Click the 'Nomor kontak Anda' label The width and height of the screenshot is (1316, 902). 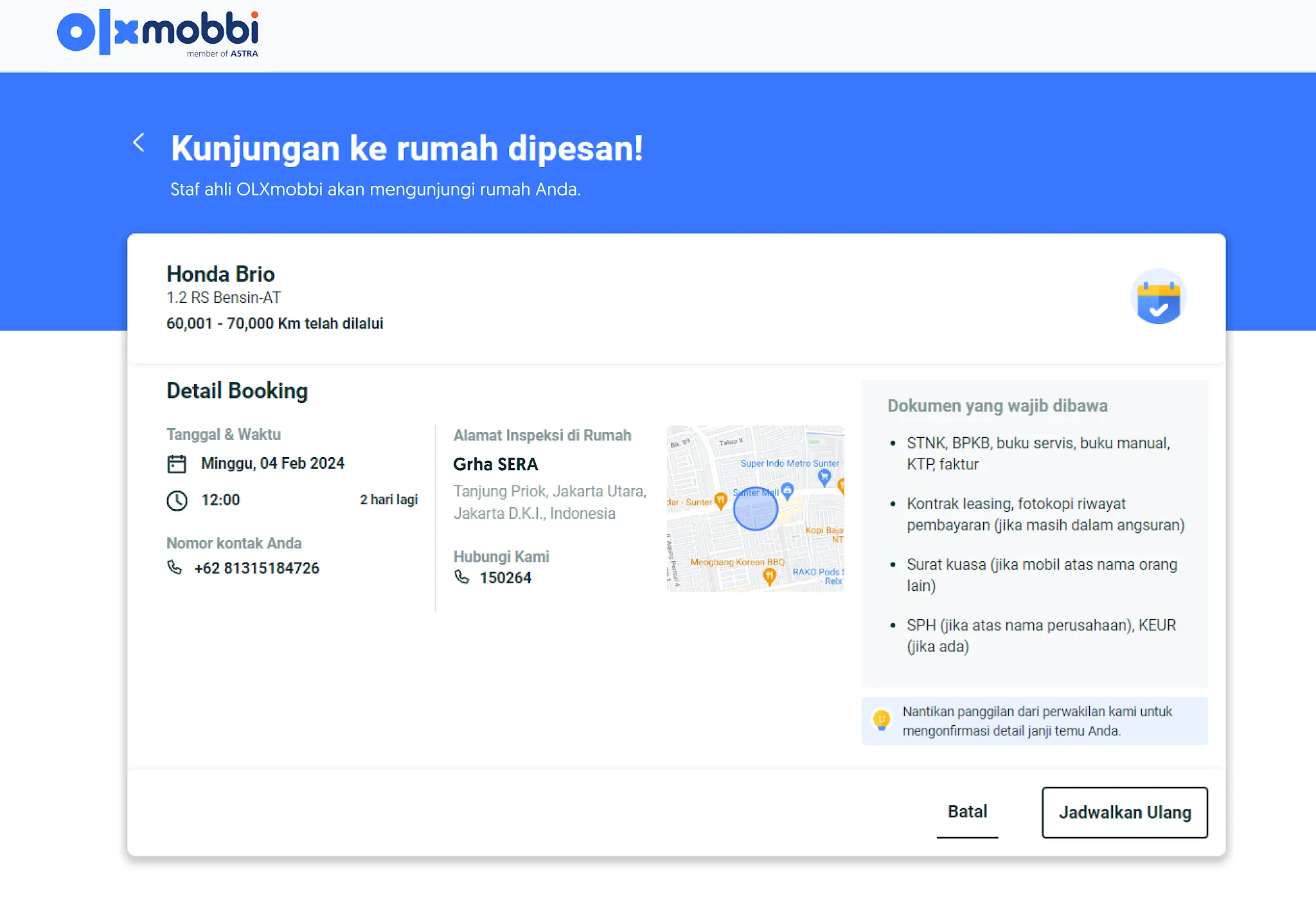point(234,543)
